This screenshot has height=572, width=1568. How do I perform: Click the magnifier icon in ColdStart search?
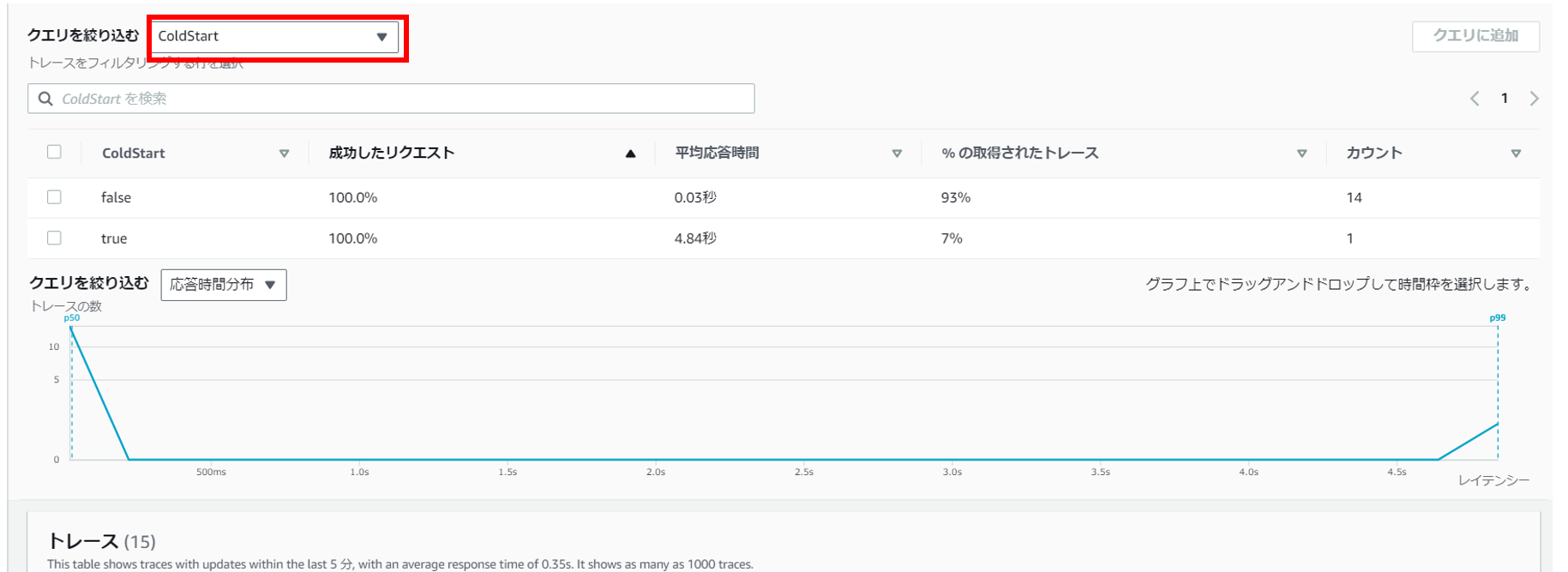click(x=45, y=99)
